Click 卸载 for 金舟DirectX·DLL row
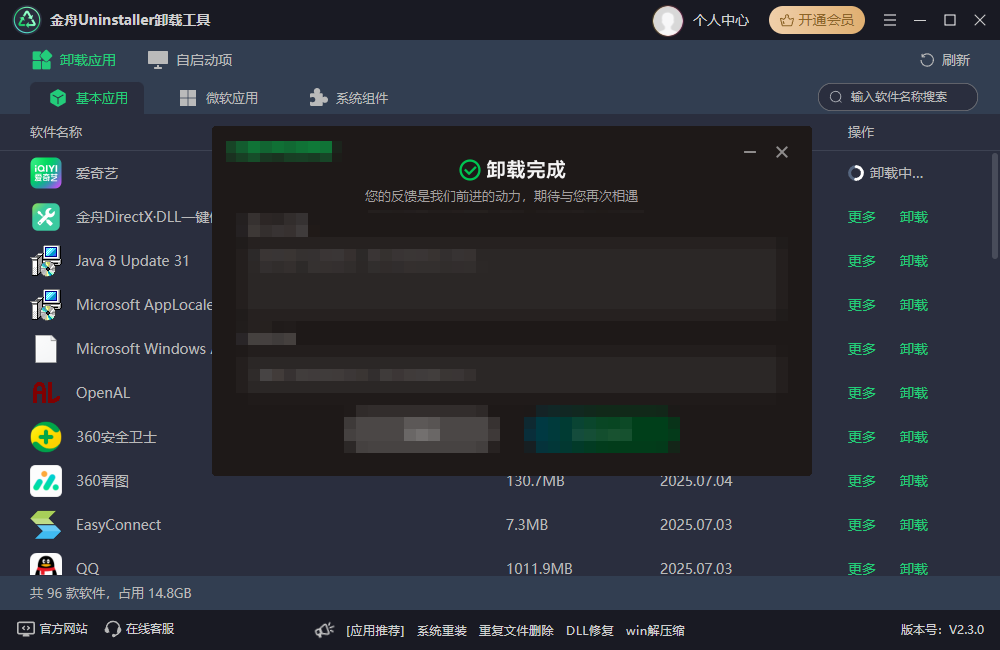Viewport: 1000px width, 650px height. pyautogui.click(x=913, y=217)
